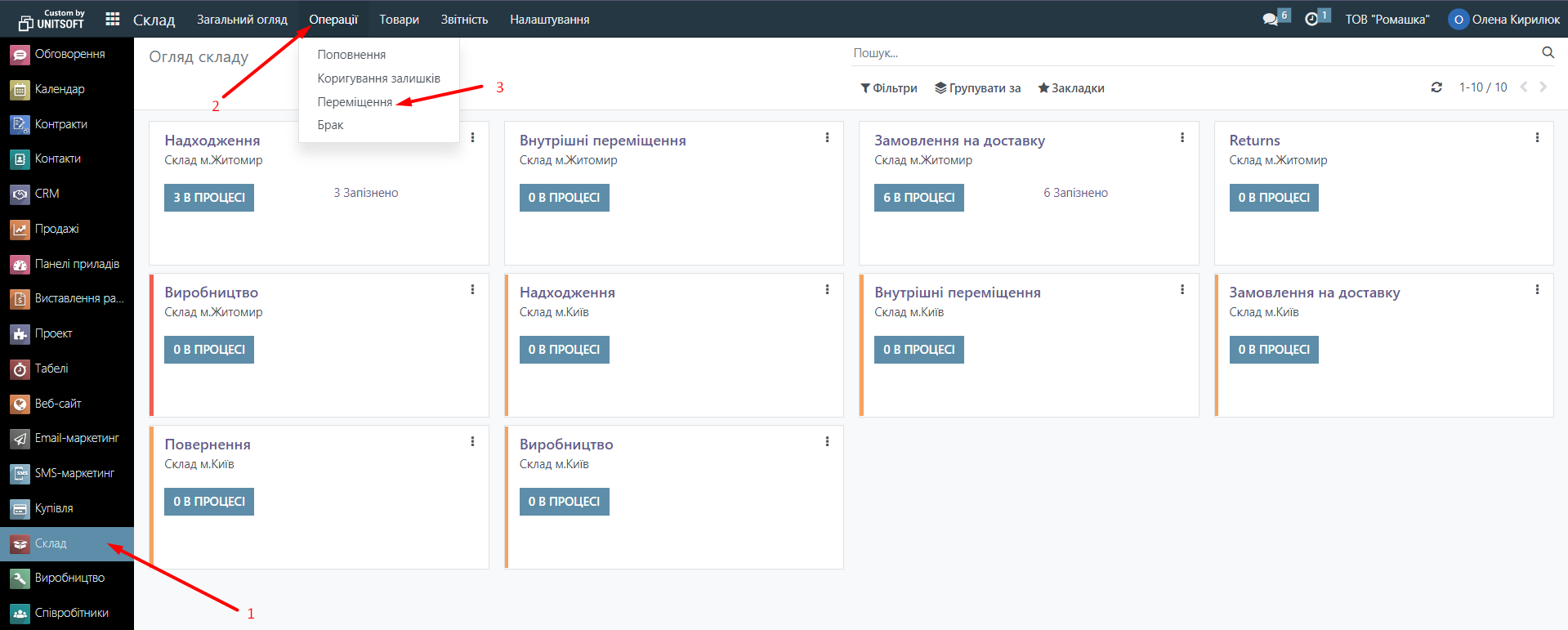
Task: Click the chat messages icon in top bar
Action: point(1270,19)
